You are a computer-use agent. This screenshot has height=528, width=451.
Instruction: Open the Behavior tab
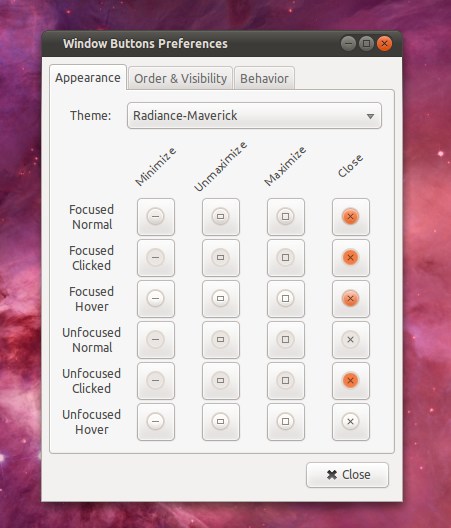[264, 78]
